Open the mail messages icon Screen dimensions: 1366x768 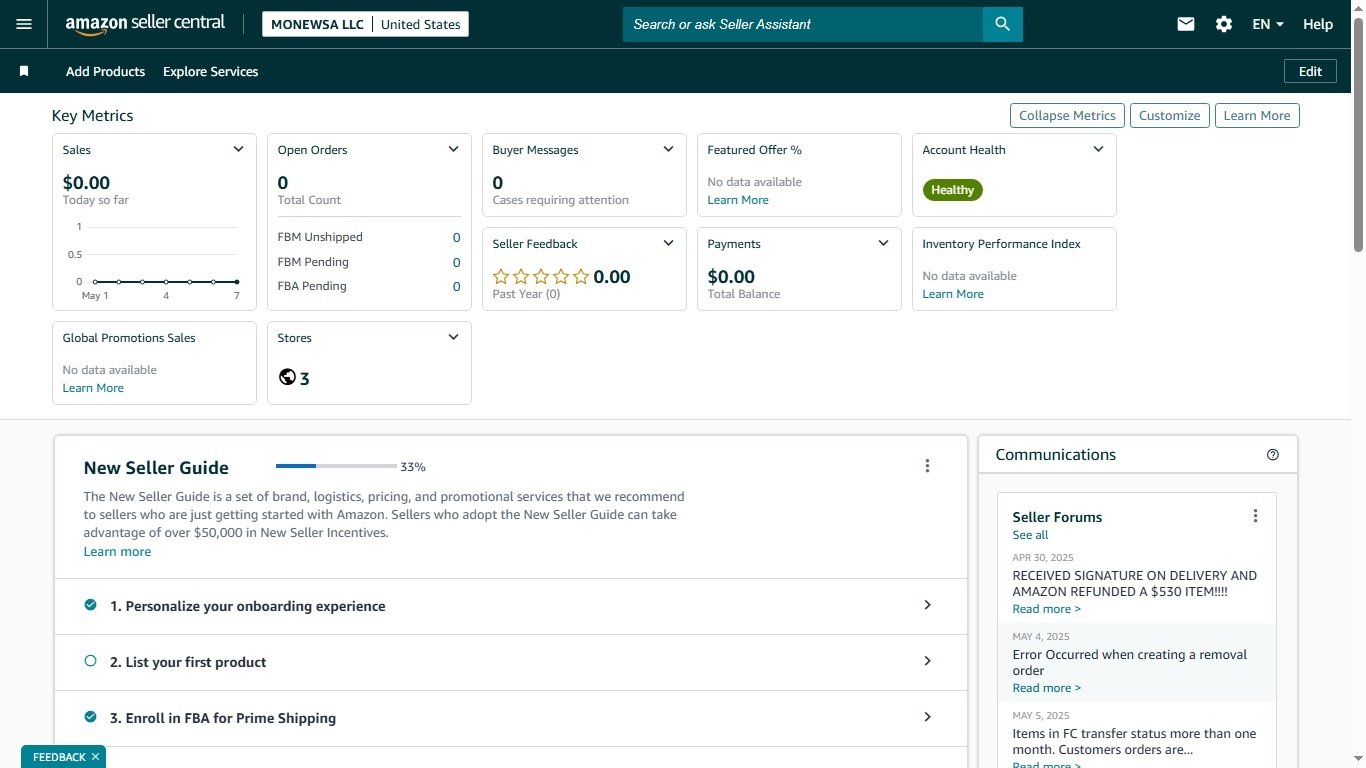[1186, 24]
